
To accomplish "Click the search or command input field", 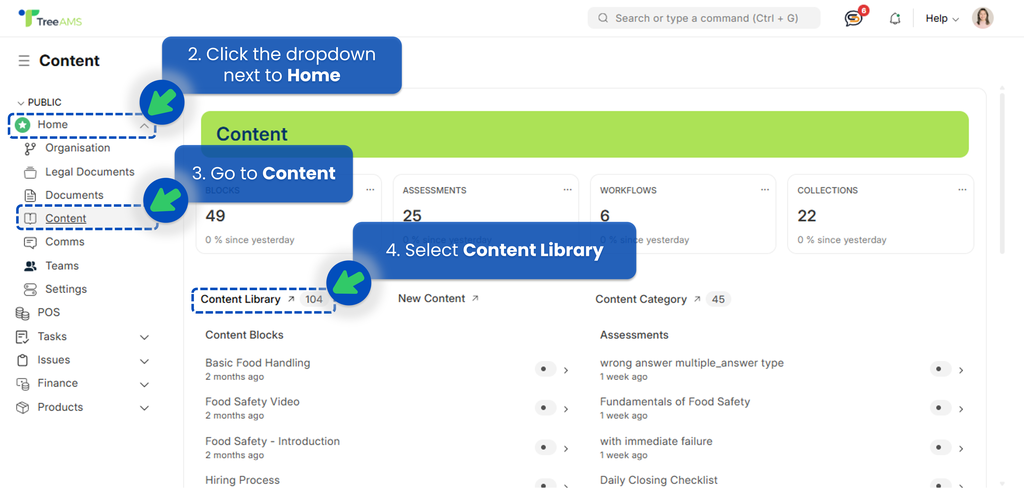I will point(703,18).
